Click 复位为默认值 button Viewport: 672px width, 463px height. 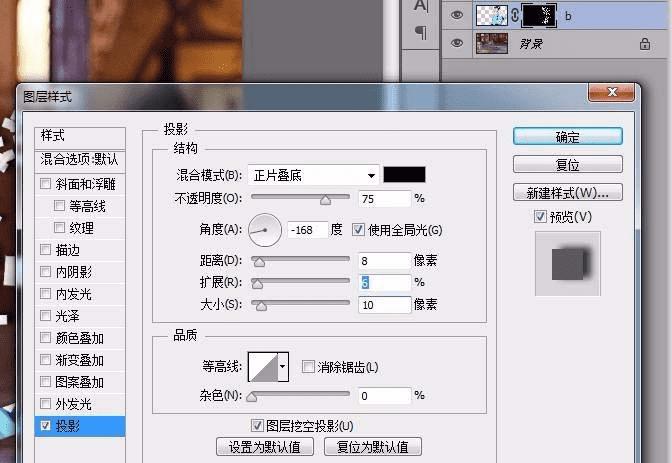click(x=373, y=447)
